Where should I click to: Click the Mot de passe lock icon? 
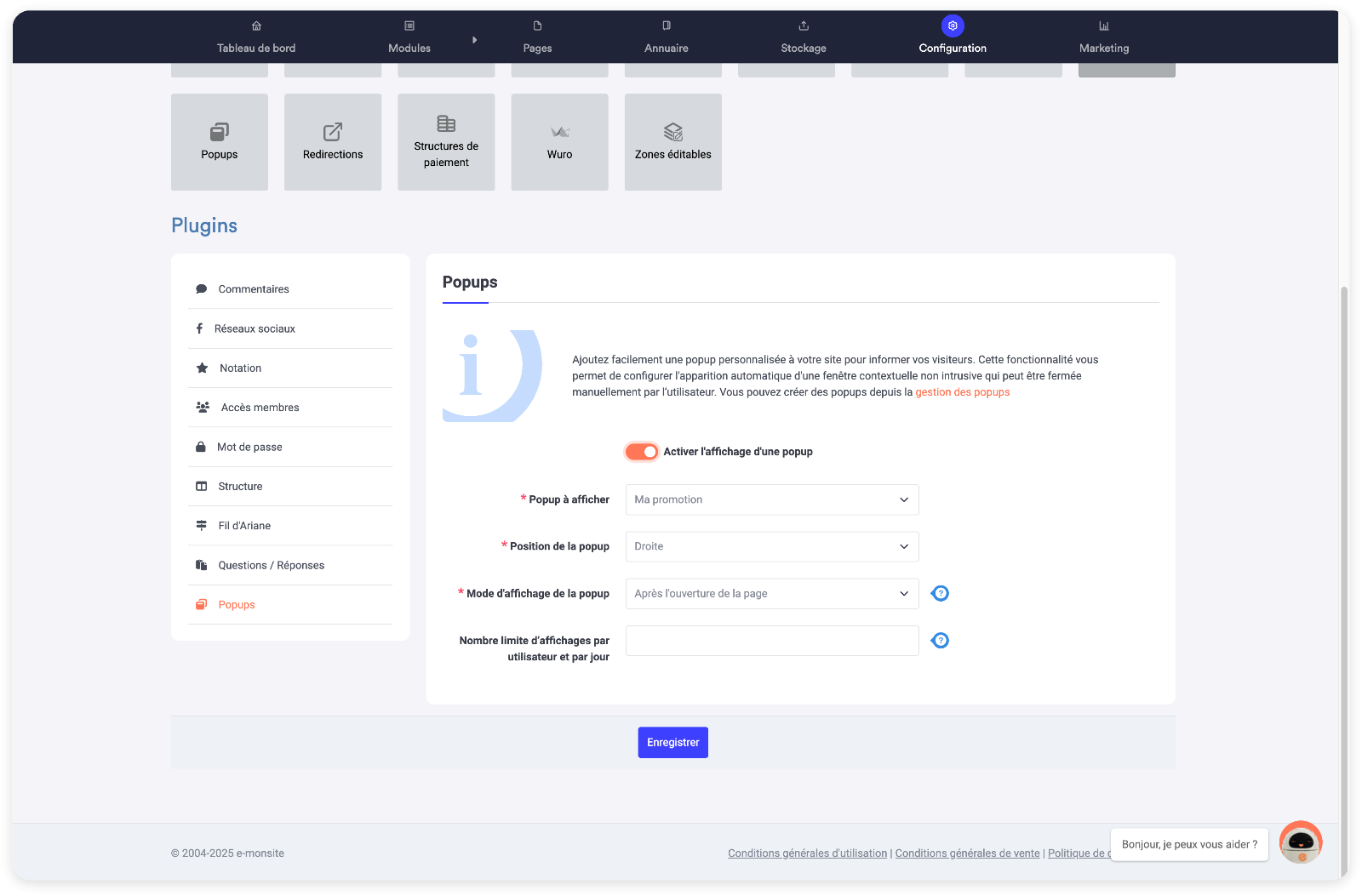201,447
